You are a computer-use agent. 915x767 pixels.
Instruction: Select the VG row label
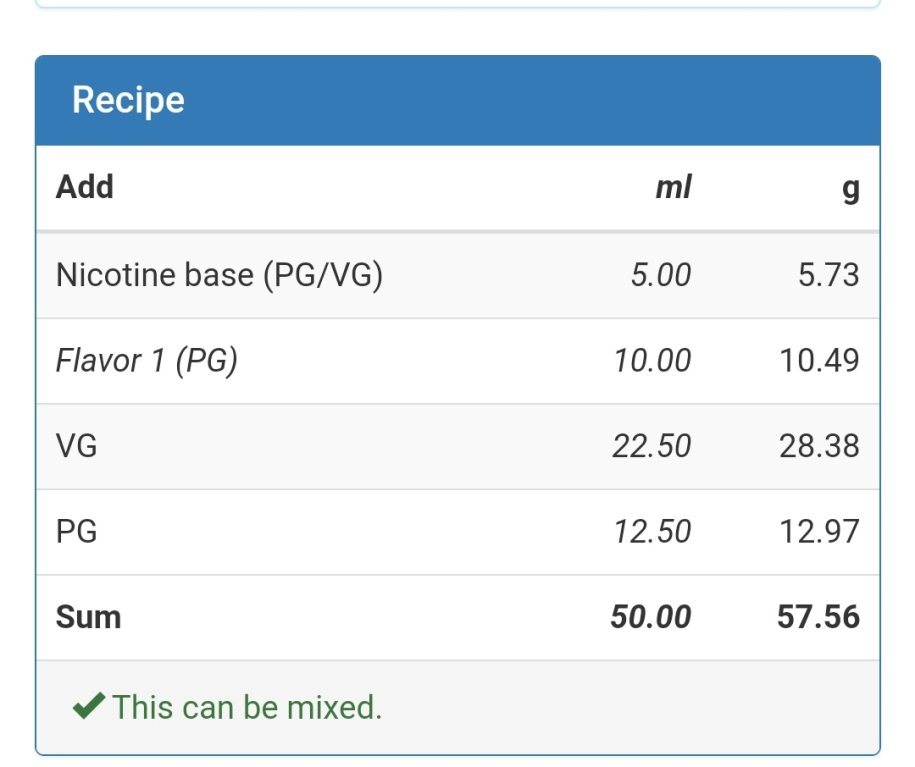(x=76, y=446)
